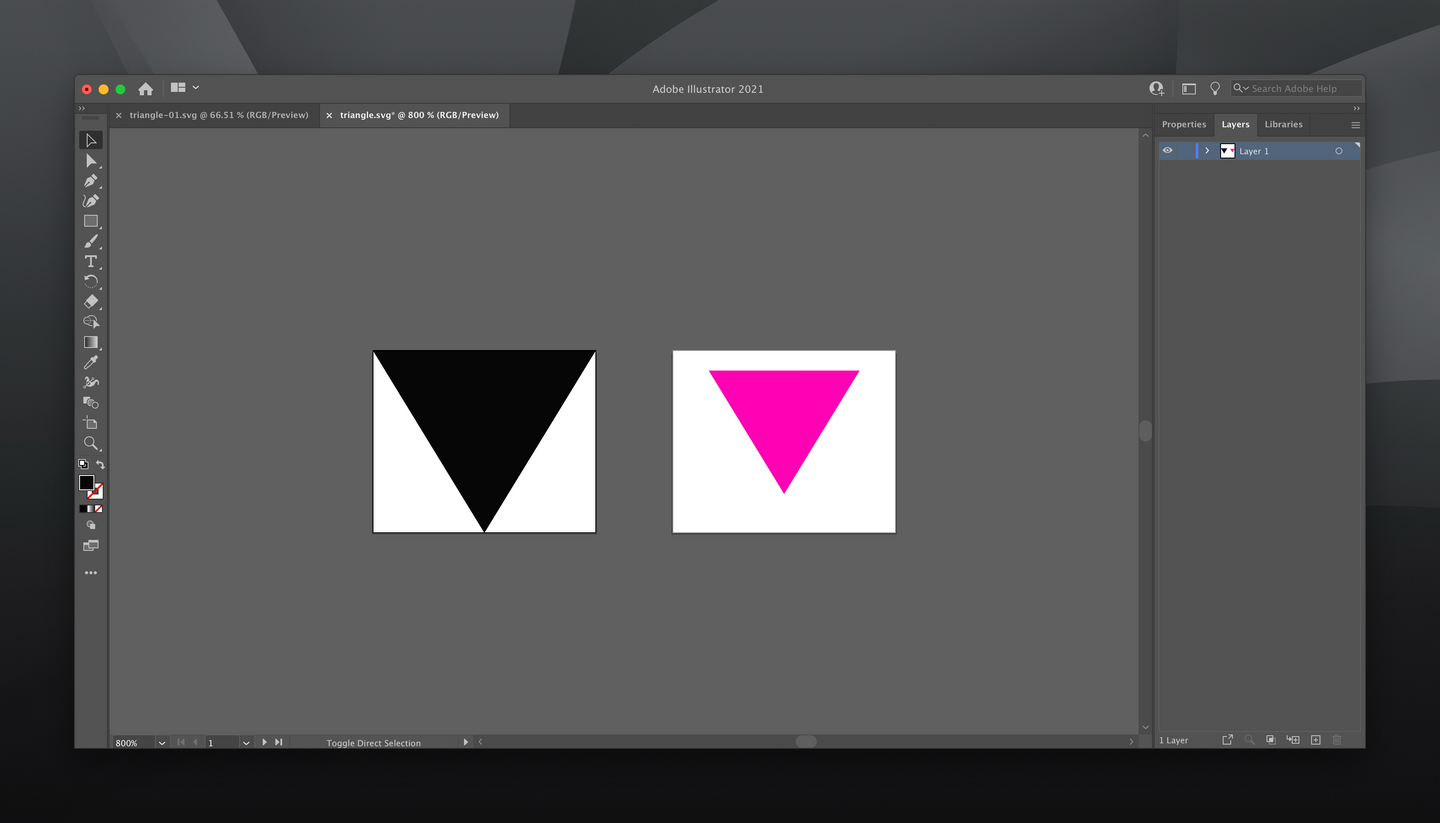The width and height of the screenshot is (1440, 823).
Task: Open search scope magnifier dropdown
Action: click(x=1241, y=88)
